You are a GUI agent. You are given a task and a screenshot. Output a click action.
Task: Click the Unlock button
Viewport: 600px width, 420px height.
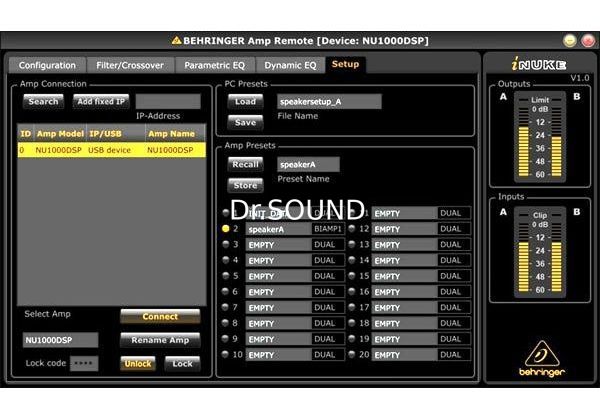pyautogui.click(x=138, y=364)
